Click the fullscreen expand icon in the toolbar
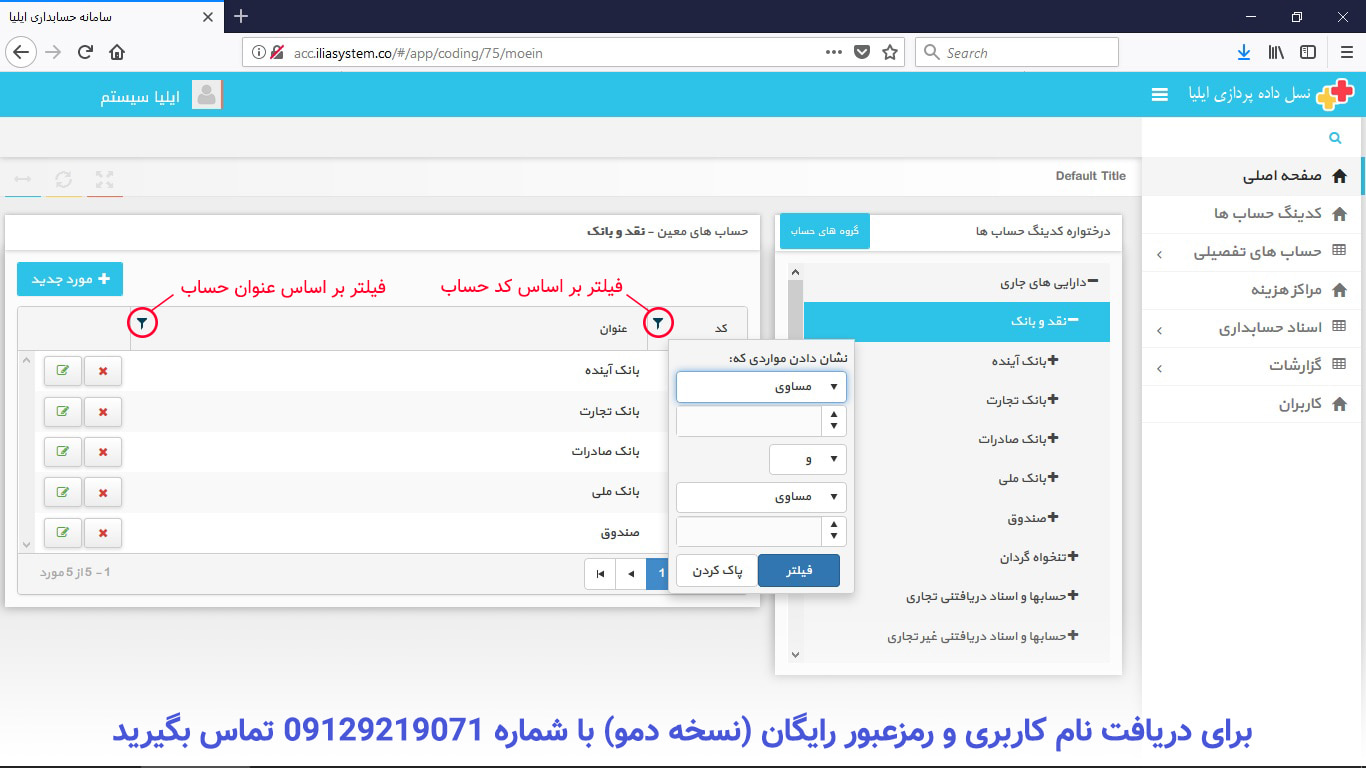Image resolution: width=1366 pixels, height=768 pixels. (104, 180)
